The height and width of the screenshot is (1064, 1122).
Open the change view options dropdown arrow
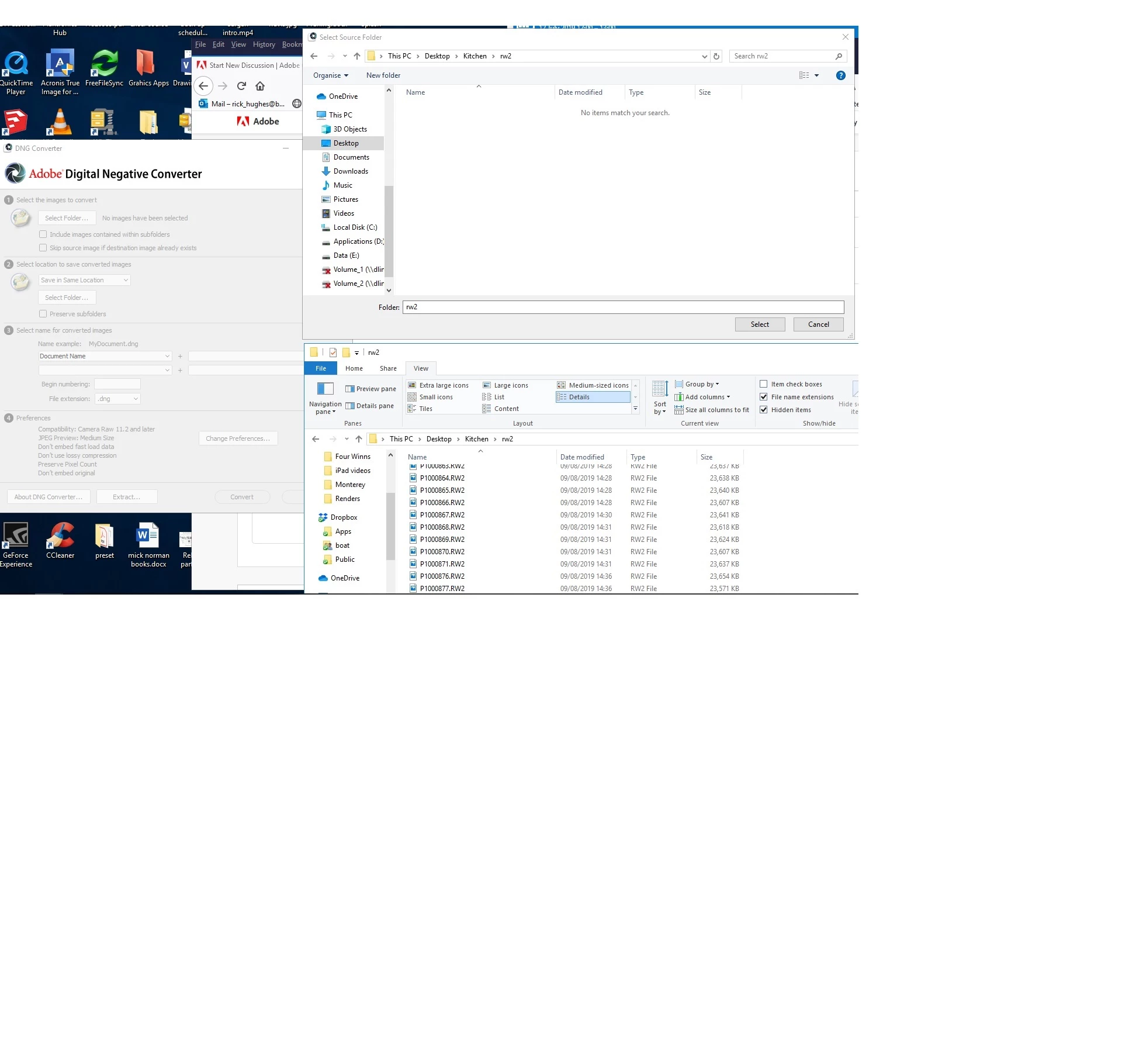[816, 75]
